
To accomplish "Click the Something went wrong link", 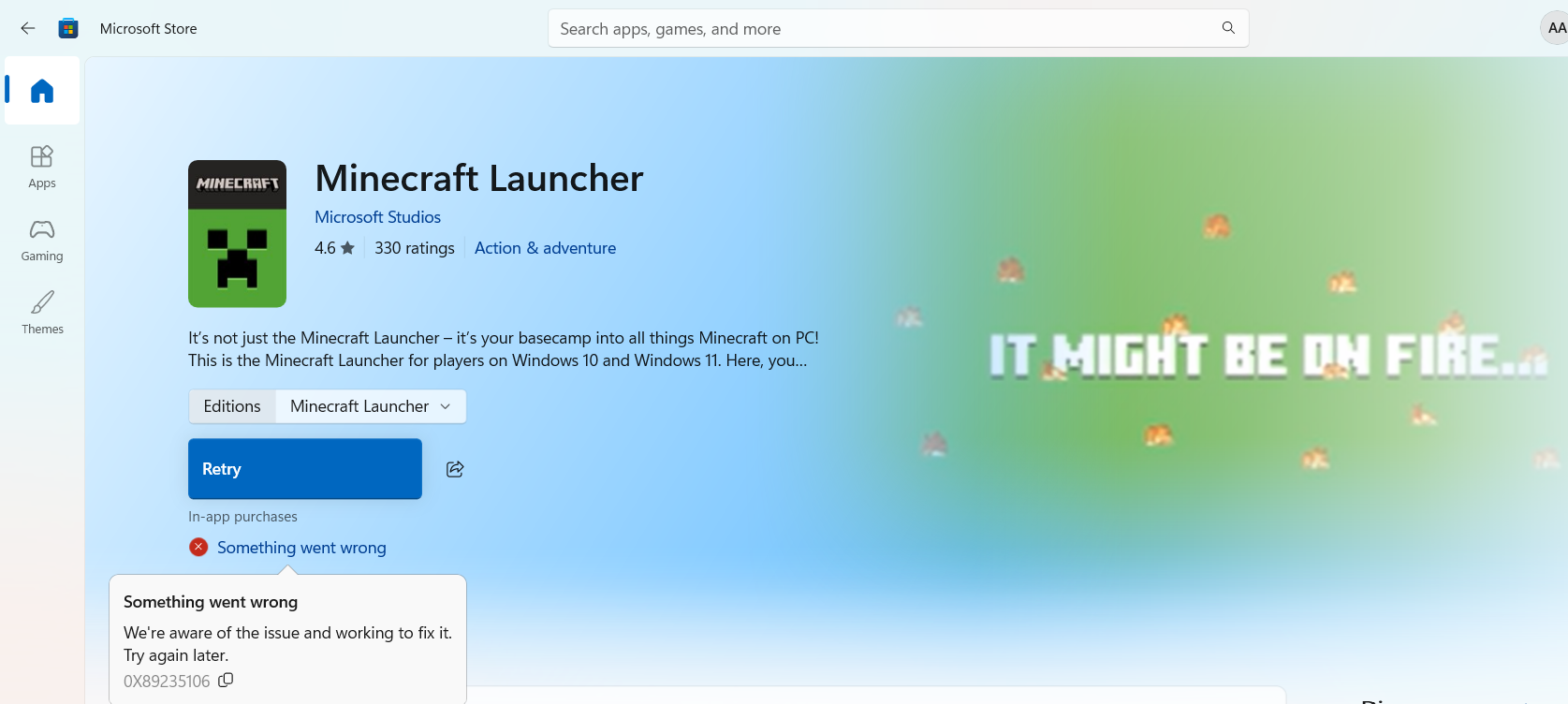I will 301,548.
